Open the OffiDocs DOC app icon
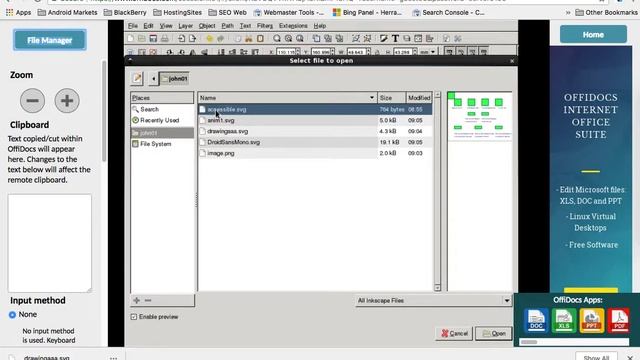Screen dimensions: 640x360 coord(536,320)
